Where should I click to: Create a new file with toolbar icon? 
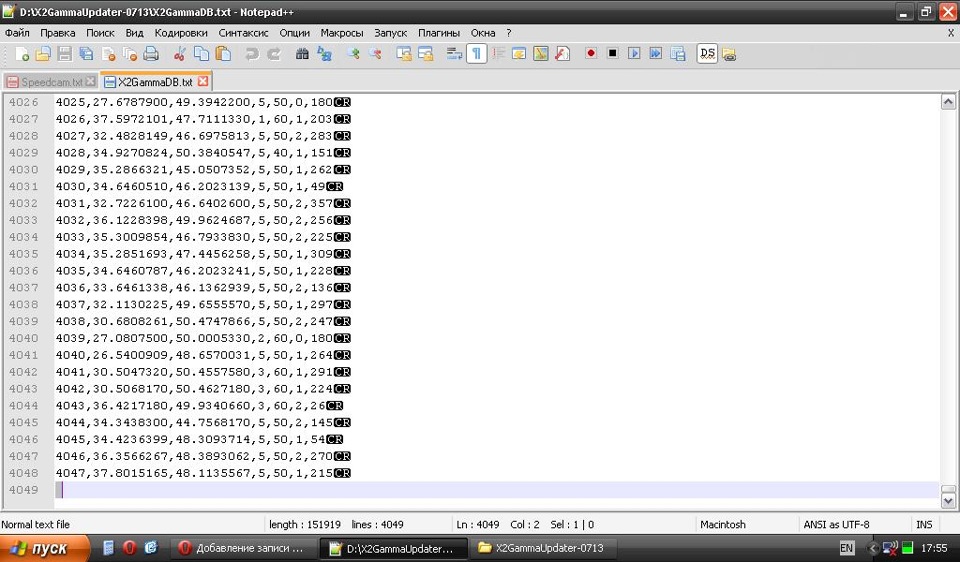pos(21,54)
